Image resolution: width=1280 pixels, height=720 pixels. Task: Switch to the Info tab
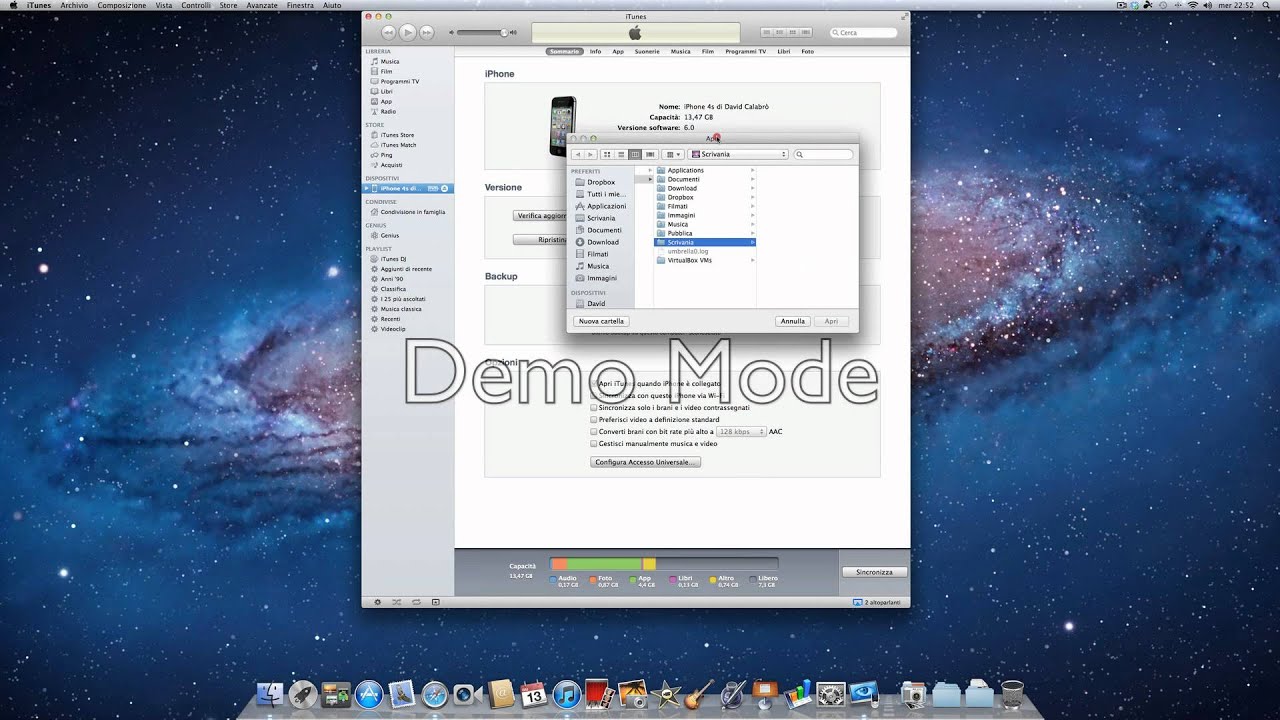point(595,51)
